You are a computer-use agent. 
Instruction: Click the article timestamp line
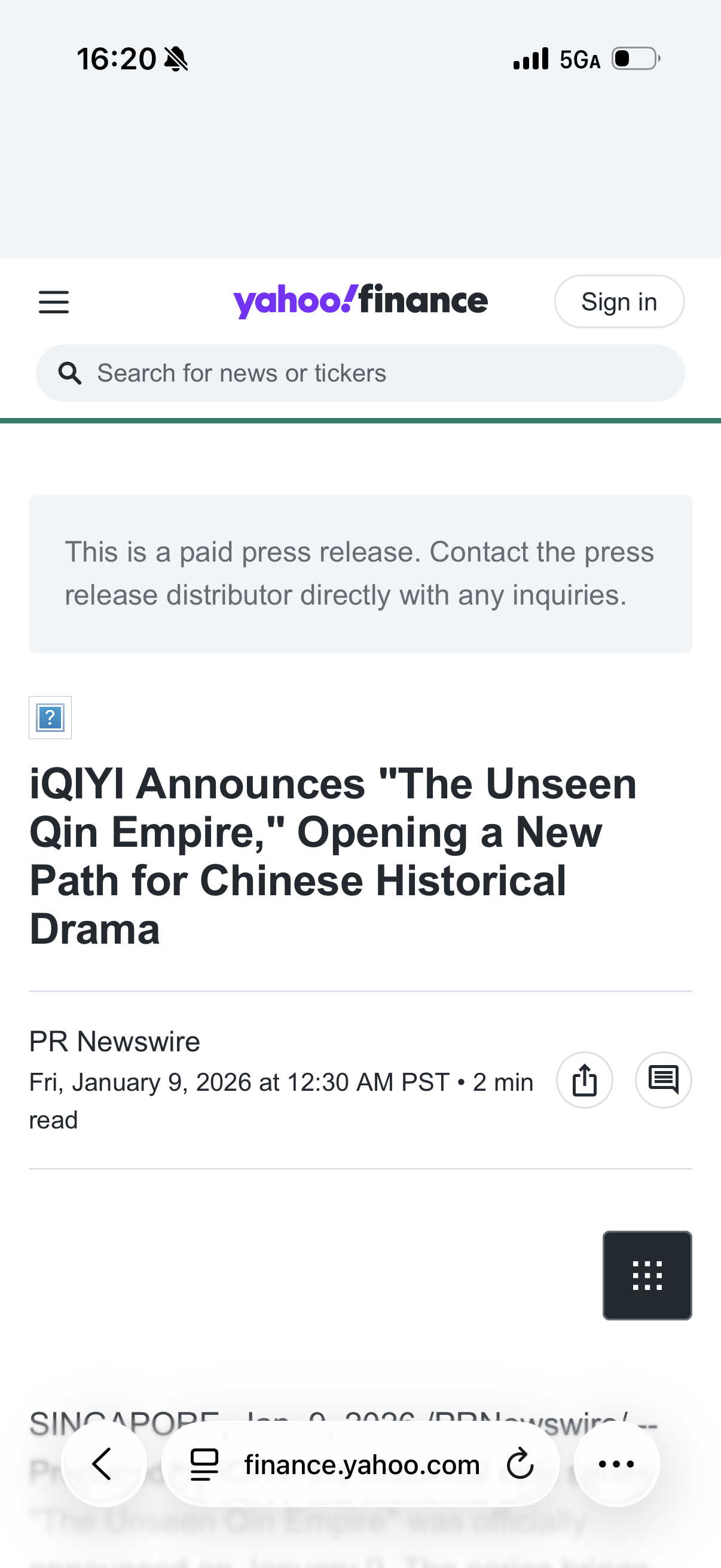(281, 1083)
